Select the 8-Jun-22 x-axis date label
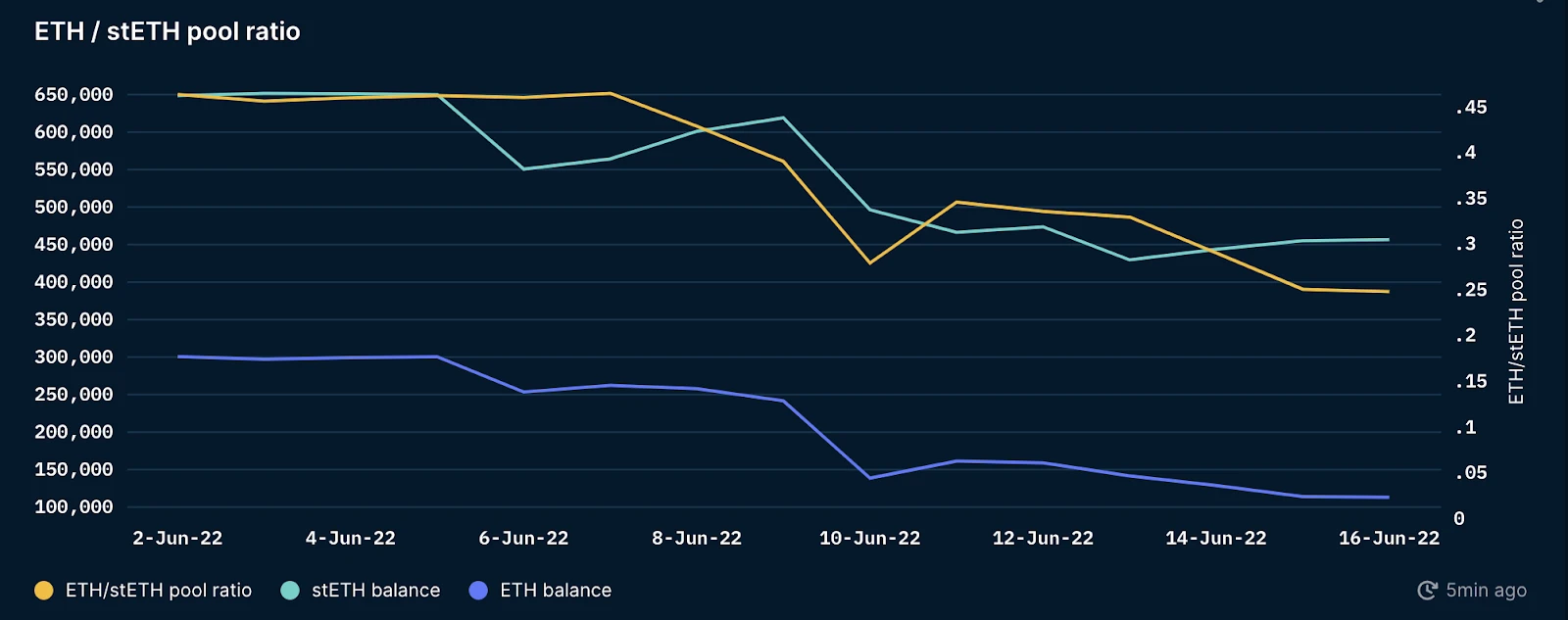 coord(697,538)
